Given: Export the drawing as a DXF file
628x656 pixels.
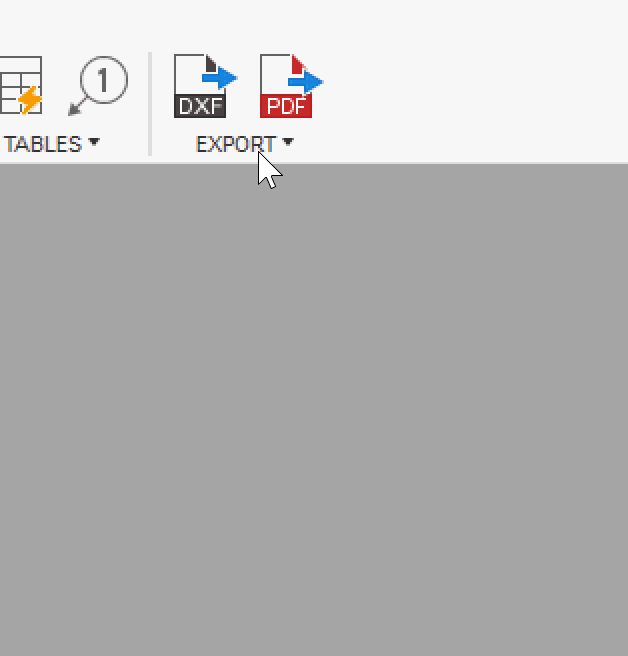Looking at the screenshot, I should pos(205,86).
